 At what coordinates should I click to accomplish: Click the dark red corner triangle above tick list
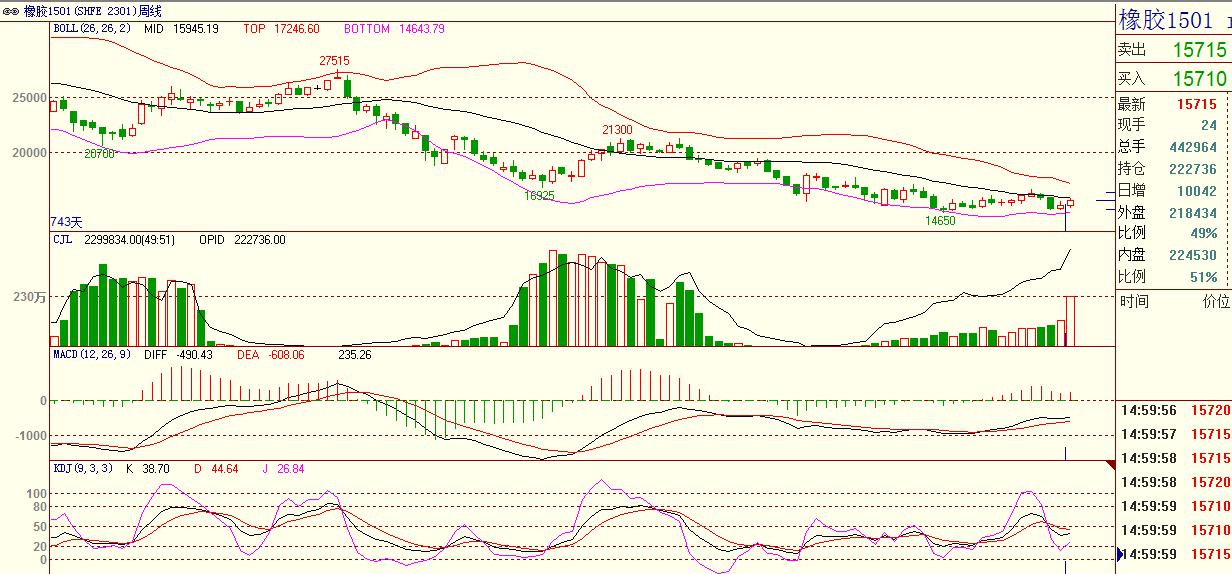pyautogui.click(x=1109, y=466)
